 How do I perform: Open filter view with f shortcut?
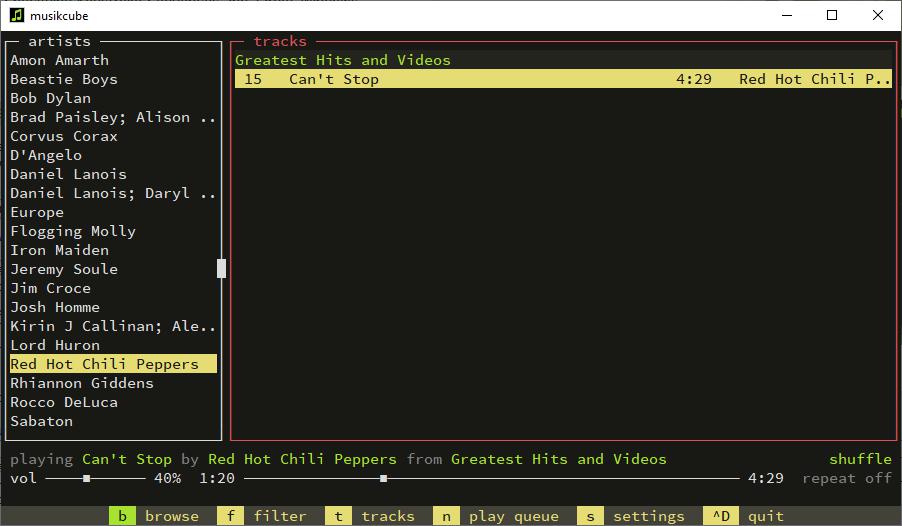pyautogui.click(x=262, y=516)
